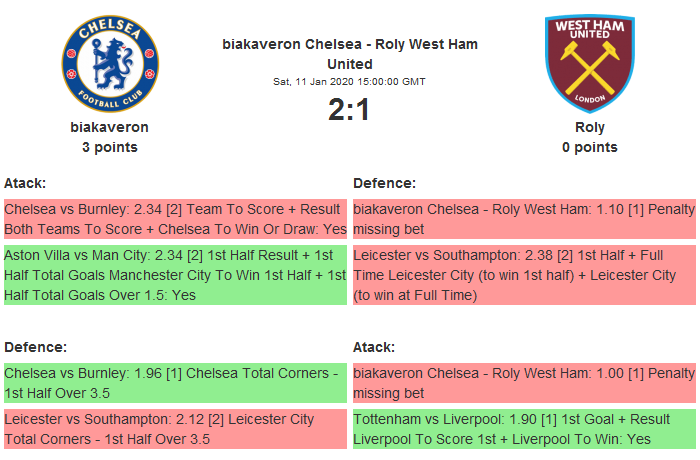700x460 pixels.
Task: Select the Leicester vs Southampton 2.38 bet
Action: (x=524, y=275)
